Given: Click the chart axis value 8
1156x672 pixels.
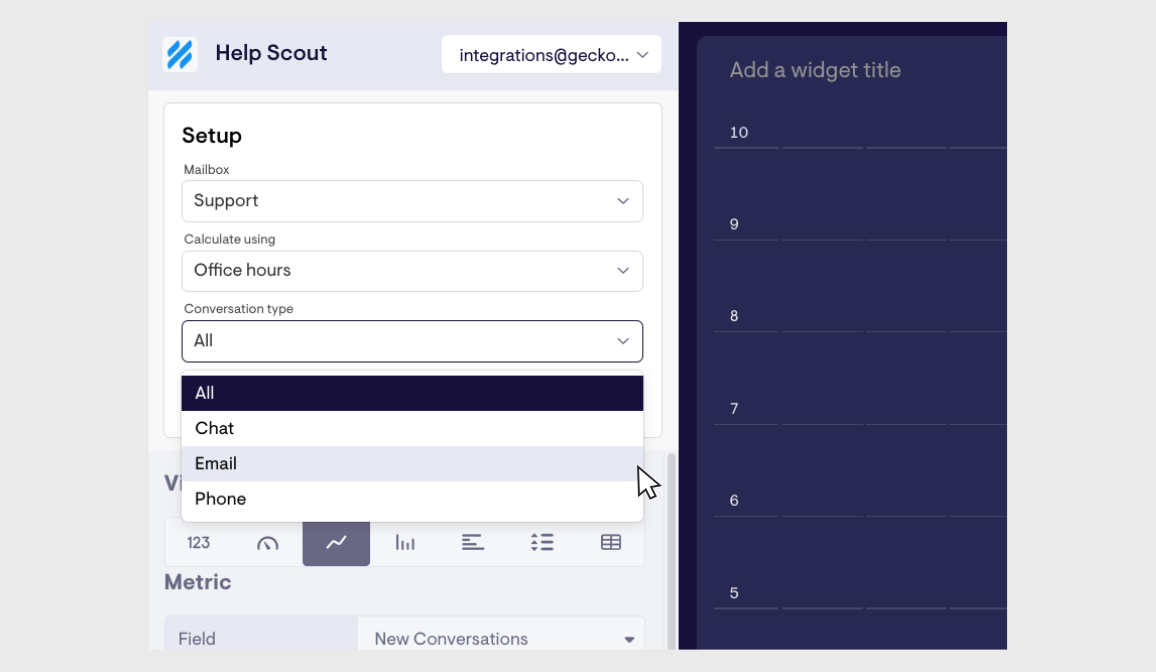Looking at the screenshot, I should point(734,316).
